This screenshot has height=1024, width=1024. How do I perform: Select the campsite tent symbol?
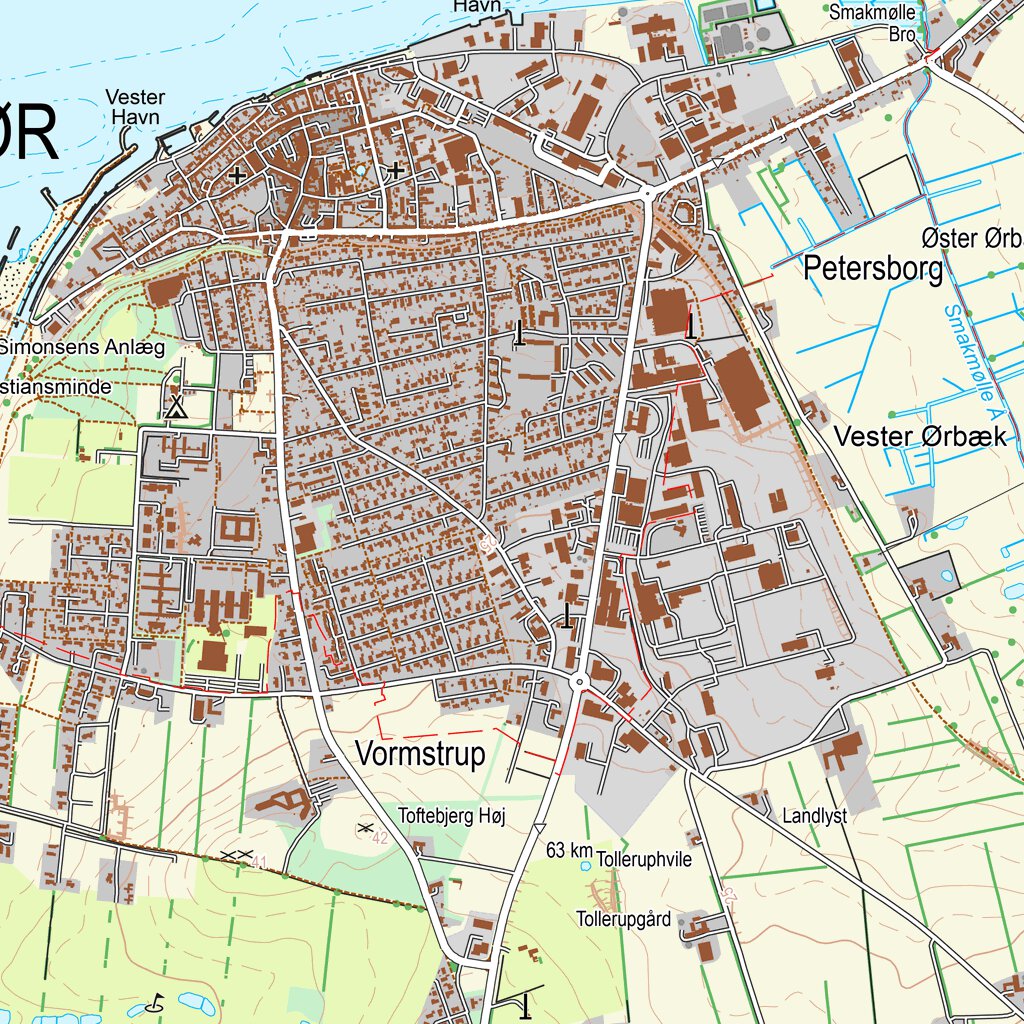(x=174, y=406)
